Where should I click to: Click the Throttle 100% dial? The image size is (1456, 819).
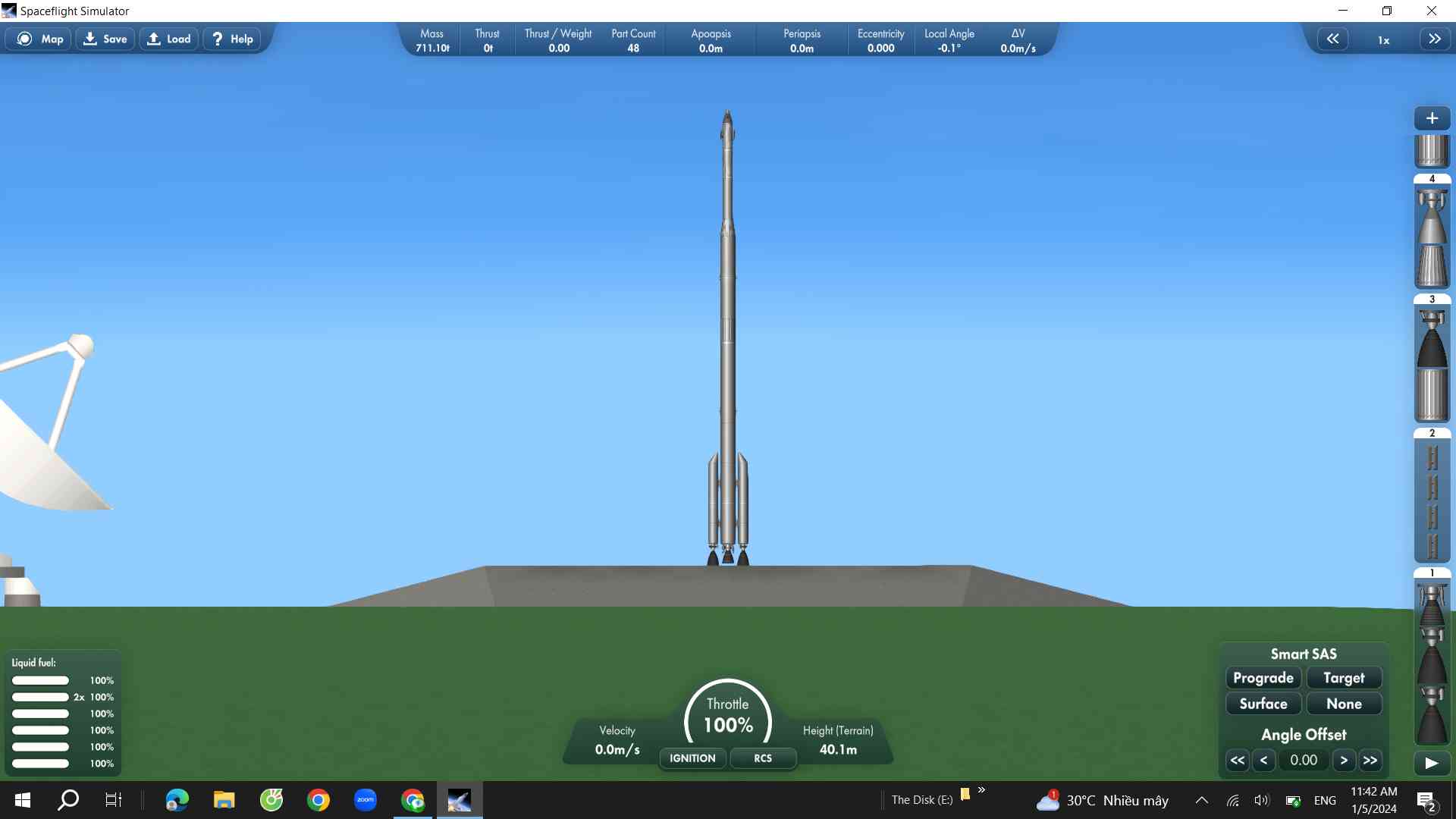728,716
